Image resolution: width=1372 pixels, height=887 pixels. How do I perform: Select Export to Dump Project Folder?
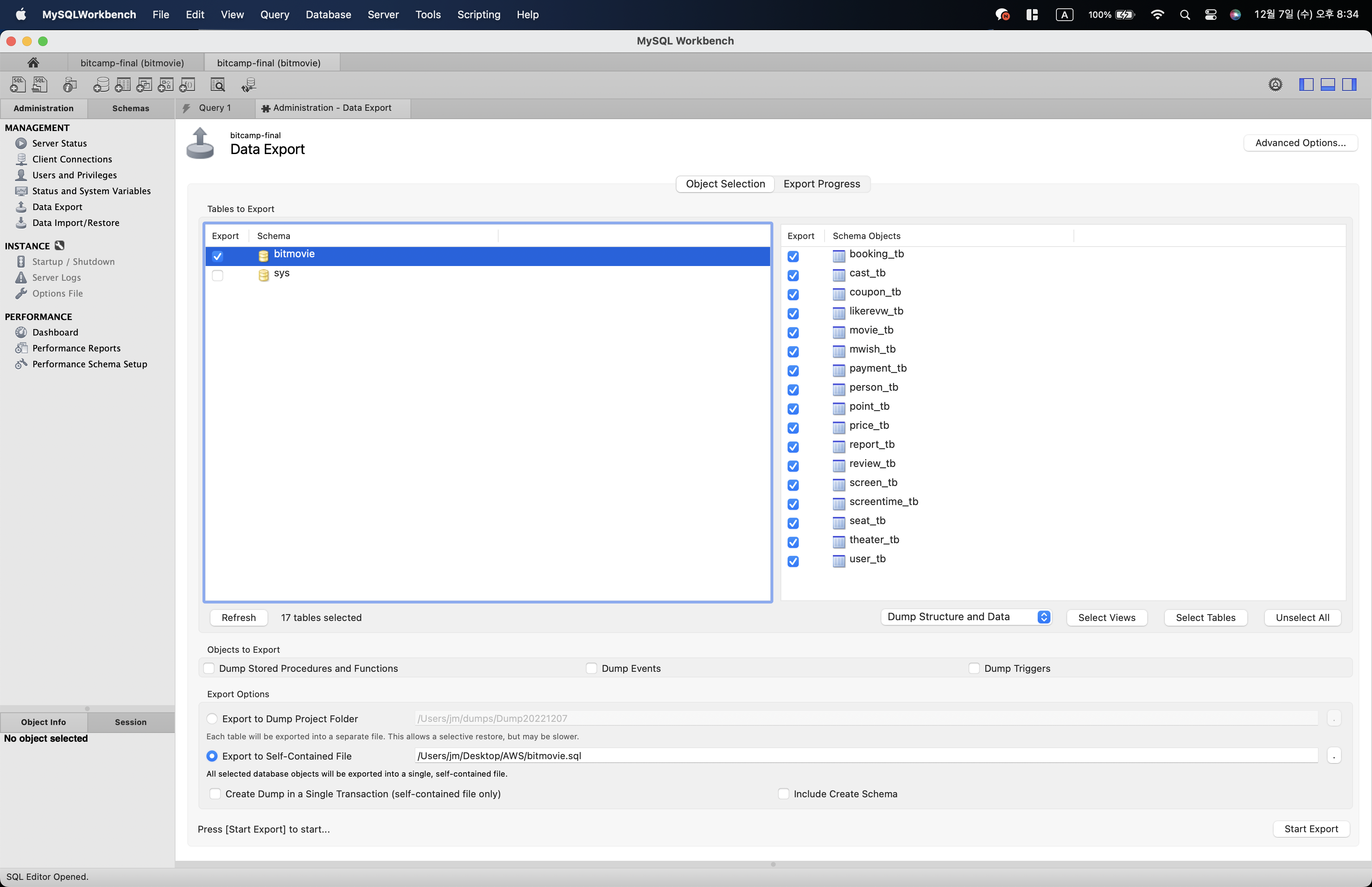212,719
